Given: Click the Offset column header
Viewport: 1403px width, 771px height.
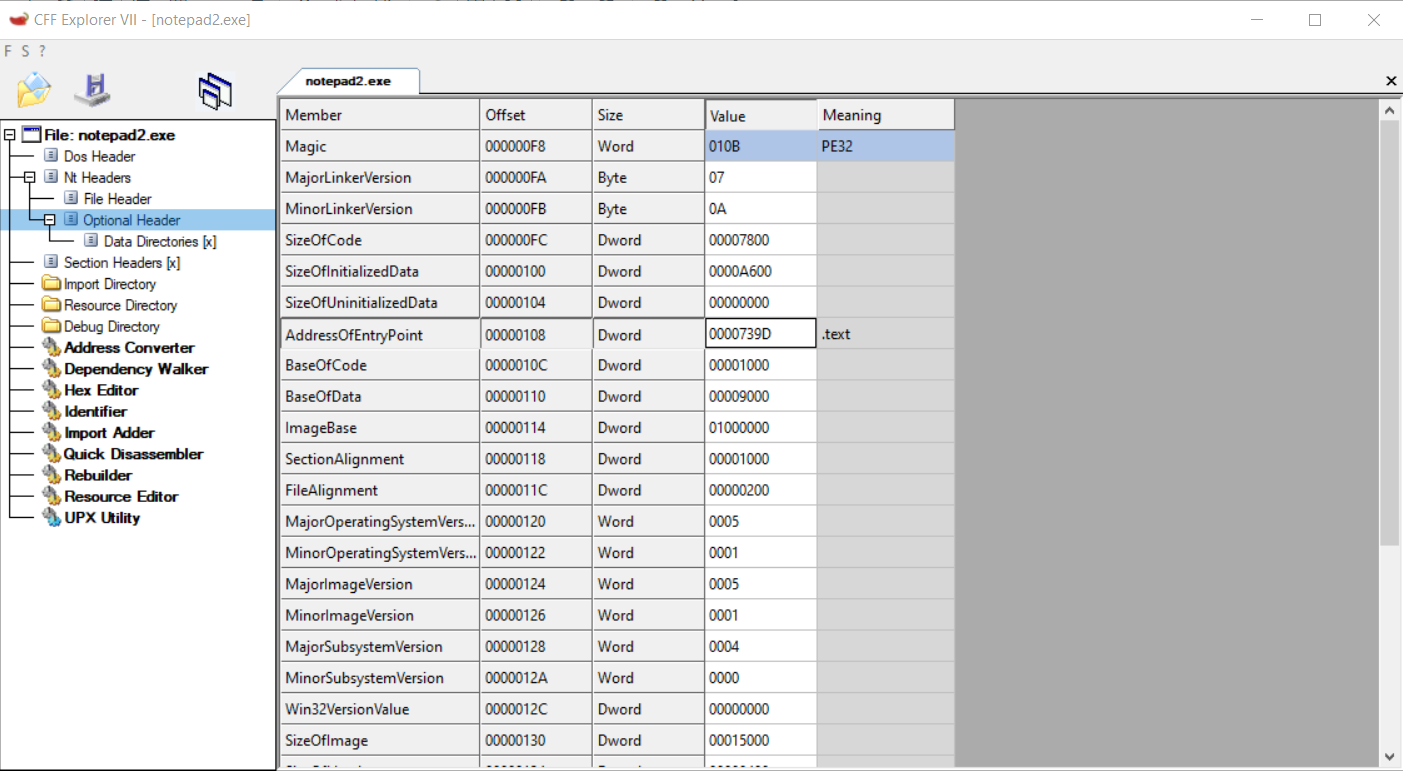Looking at the screenshot, I should pos(536,115).
